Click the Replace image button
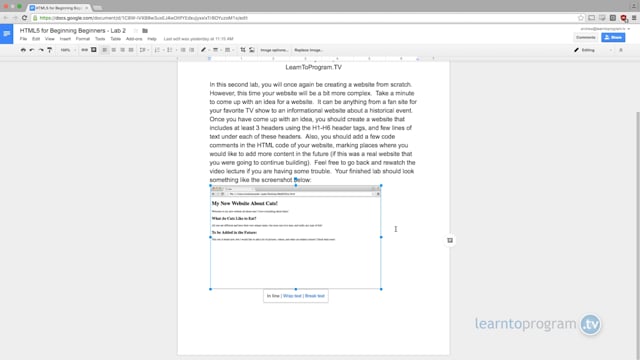 click(x=309, y=50)
